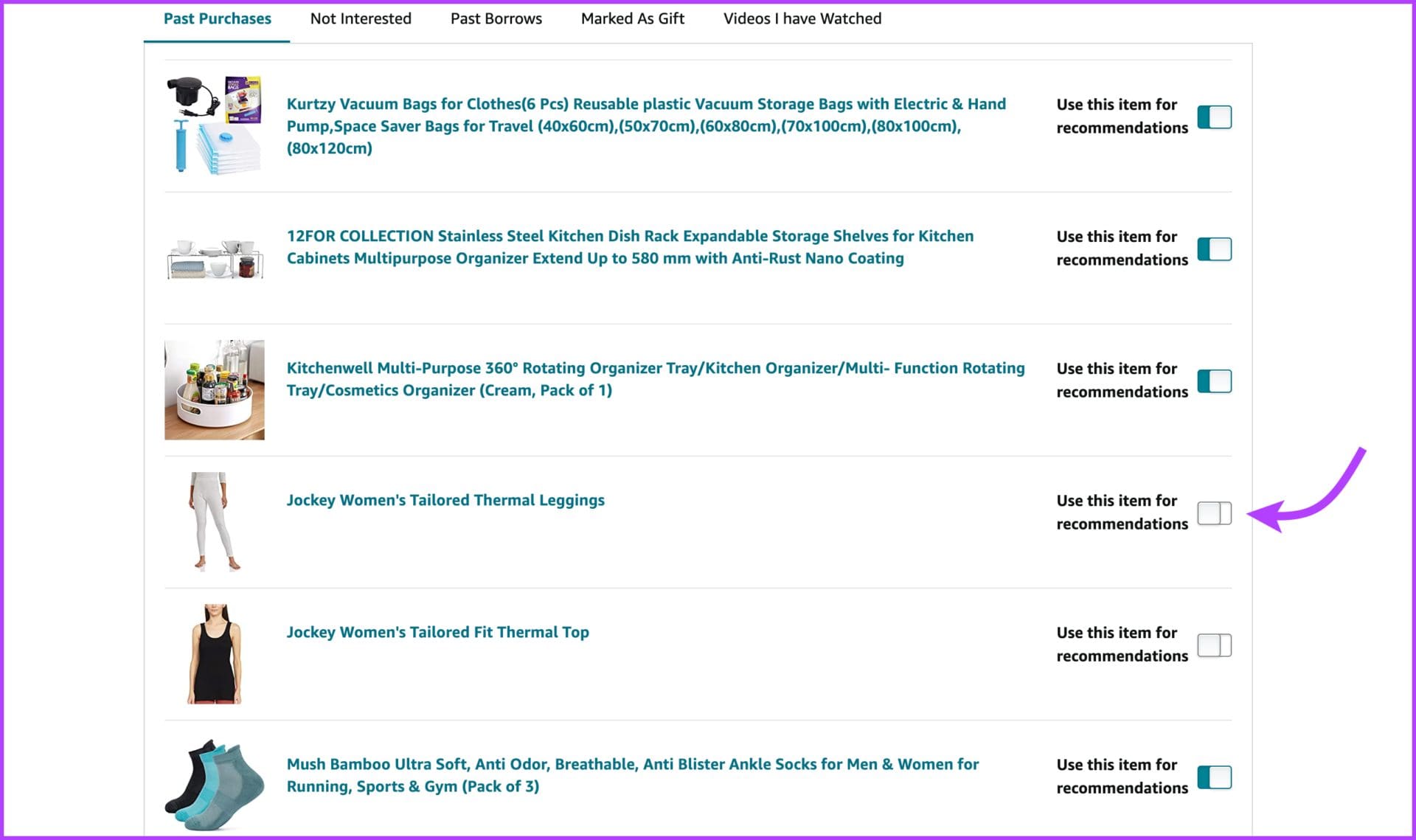This screenshot has width=1416, height=840.
Task: Toggle recommendations for 12FOR COLLECTION Dish Rack
Action: pyautogui.click(x=1214, y=249)
